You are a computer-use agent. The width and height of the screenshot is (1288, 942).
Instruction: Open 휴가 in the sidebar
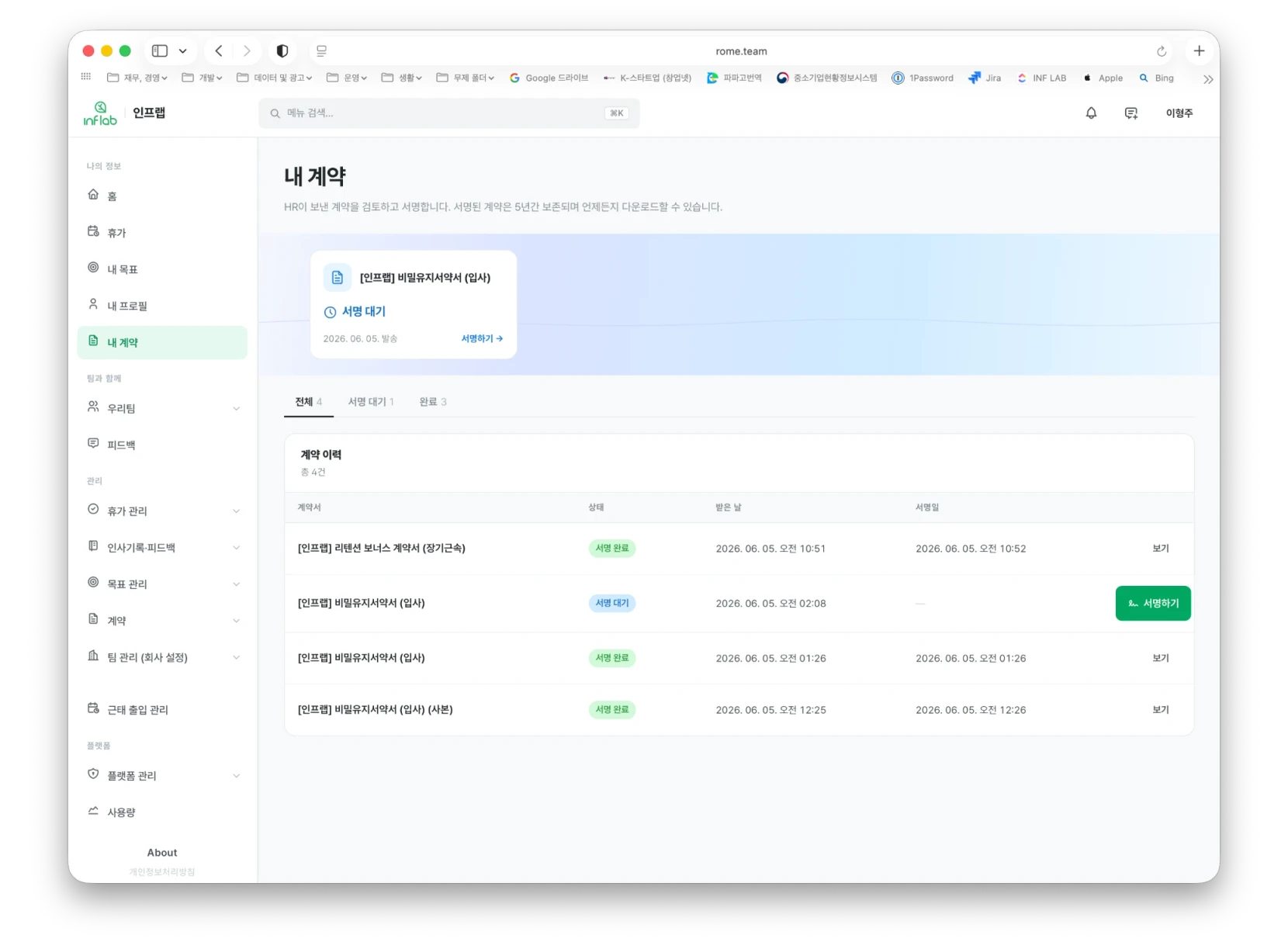(x=162, y=232)
